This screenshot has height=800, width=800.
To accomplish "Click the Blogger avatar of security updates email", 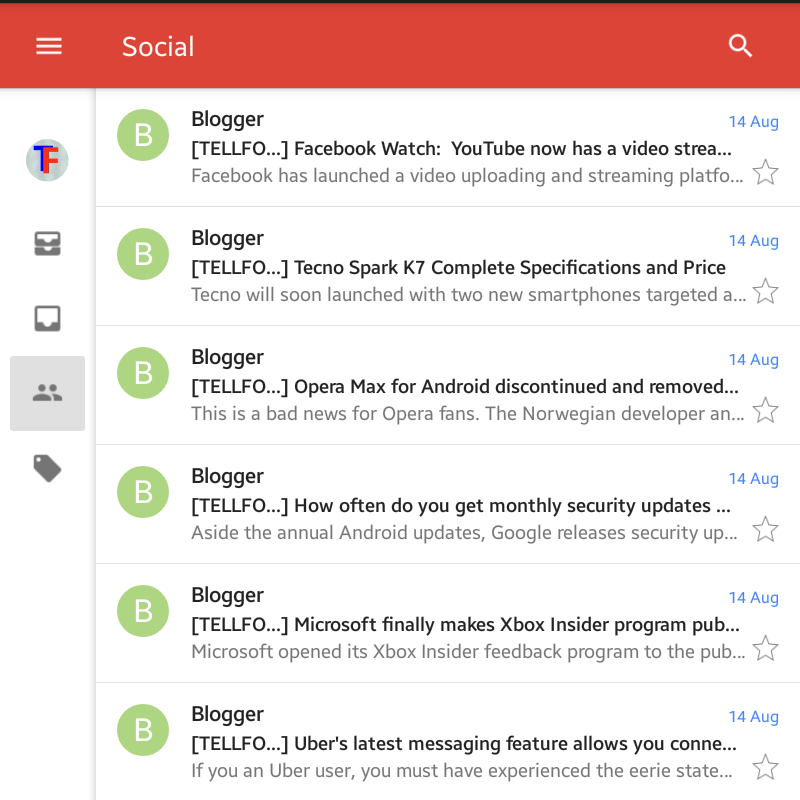I will tap(143, 492).
